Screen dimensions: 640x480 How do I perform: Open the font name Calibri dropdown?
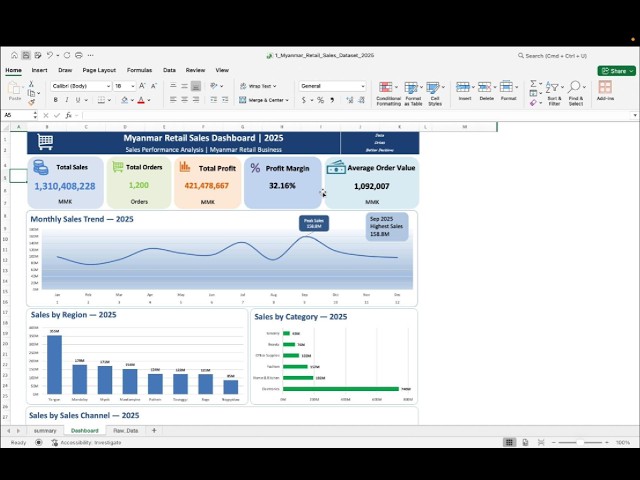click(108, 86)
